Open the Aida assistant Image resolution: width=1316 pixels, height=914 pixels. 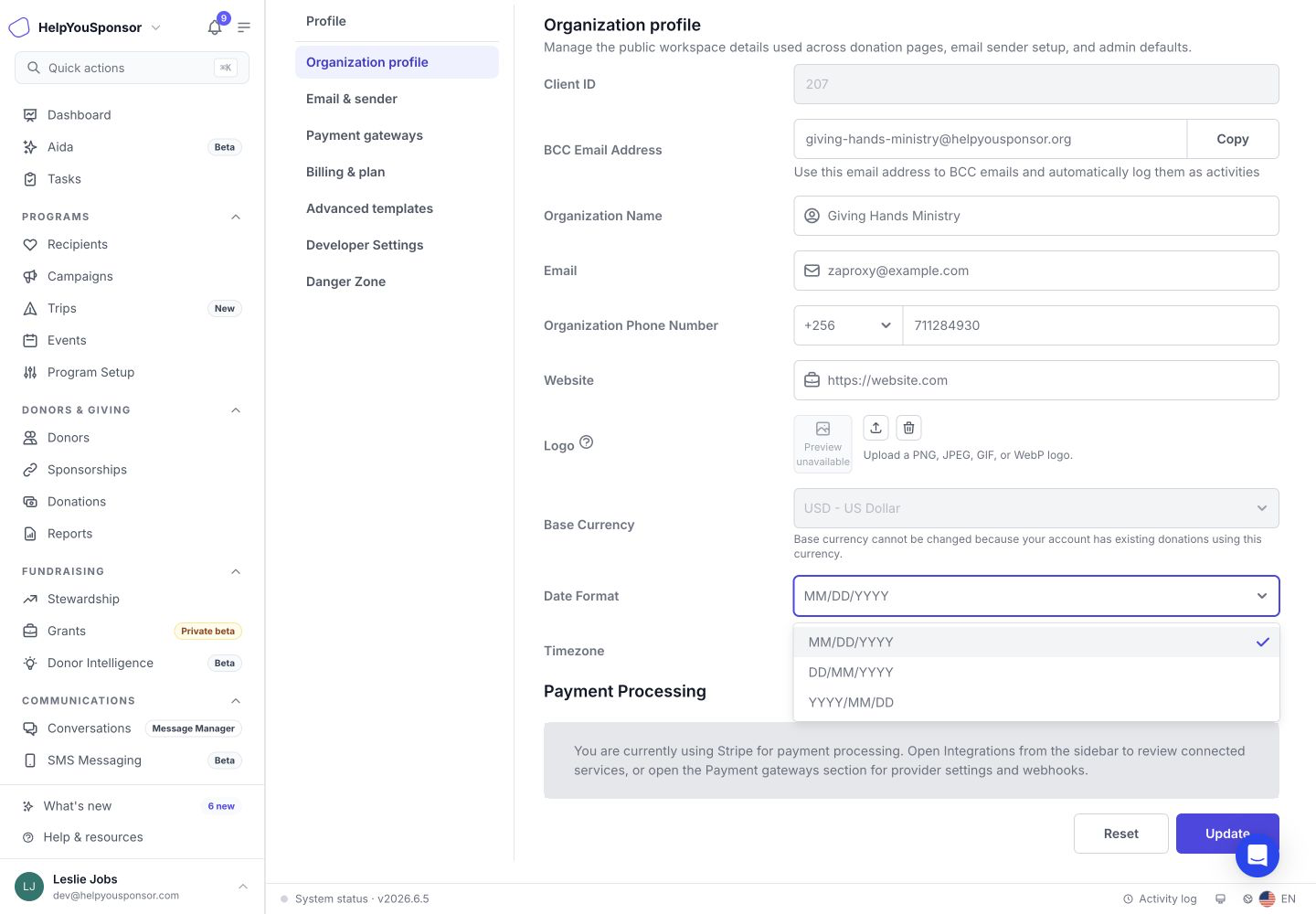pos(132,147)
